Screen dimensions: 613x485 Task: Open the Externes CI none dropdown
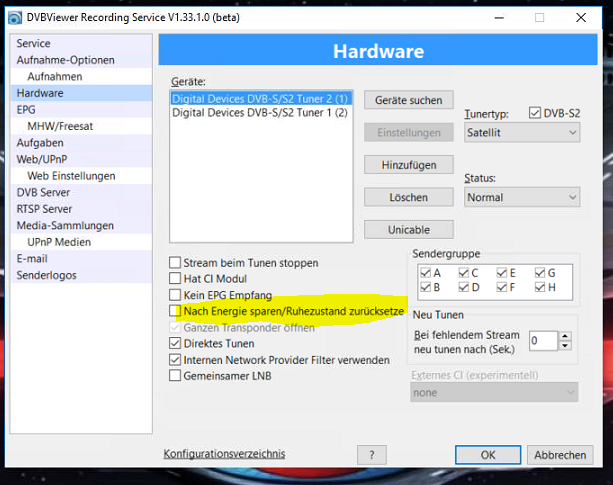494,392
